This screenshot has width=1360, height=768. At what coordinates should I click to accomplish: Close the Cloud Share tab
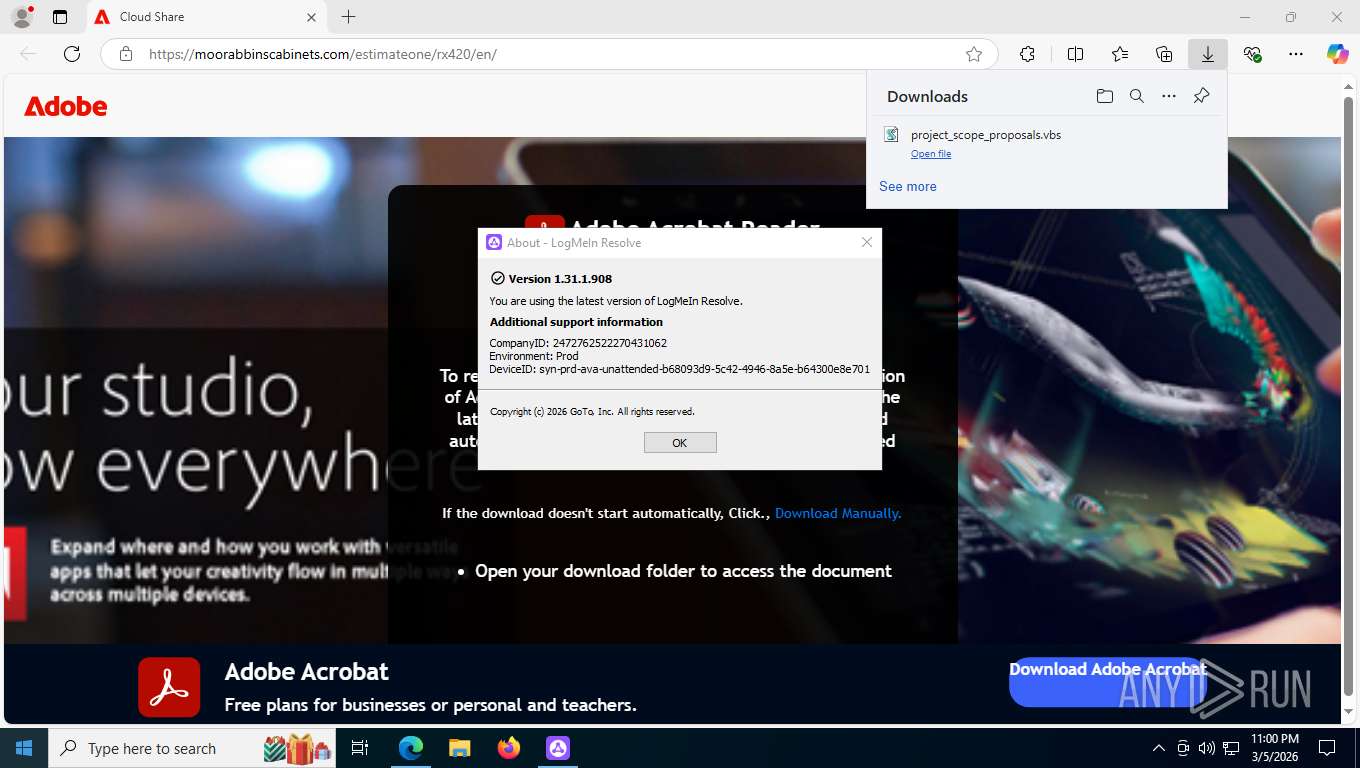(311, 17)
